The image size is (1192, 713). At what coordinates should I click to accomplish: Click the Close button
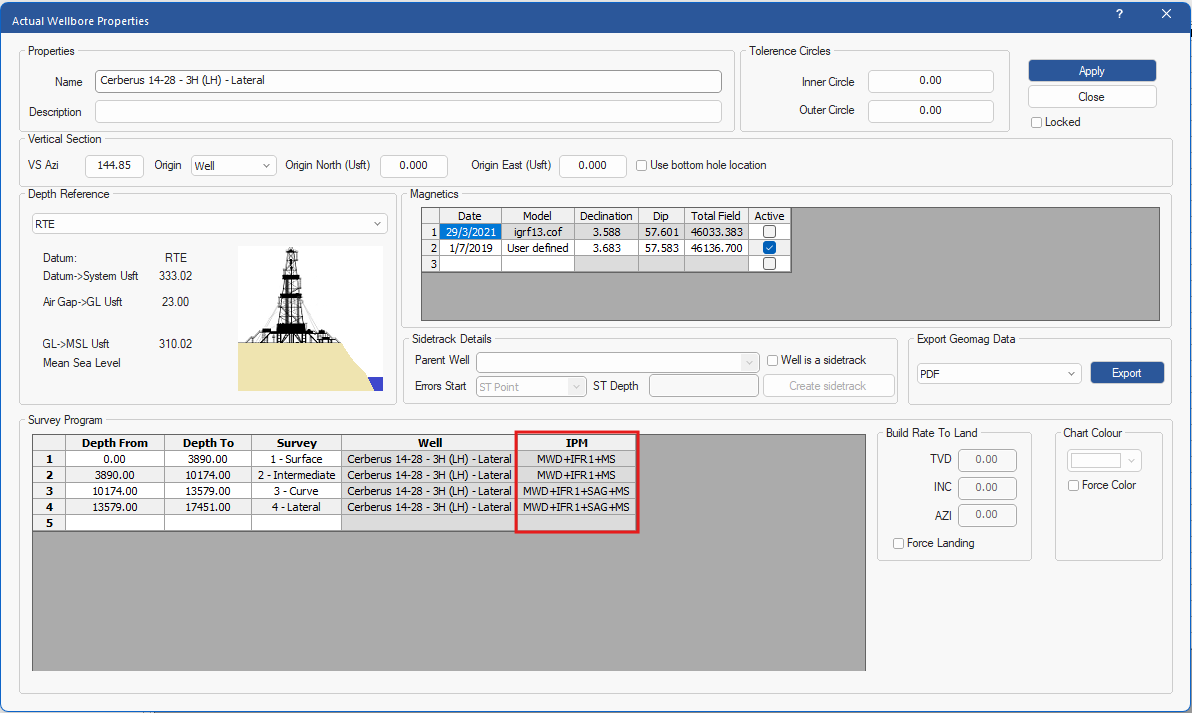(1091, 97)
